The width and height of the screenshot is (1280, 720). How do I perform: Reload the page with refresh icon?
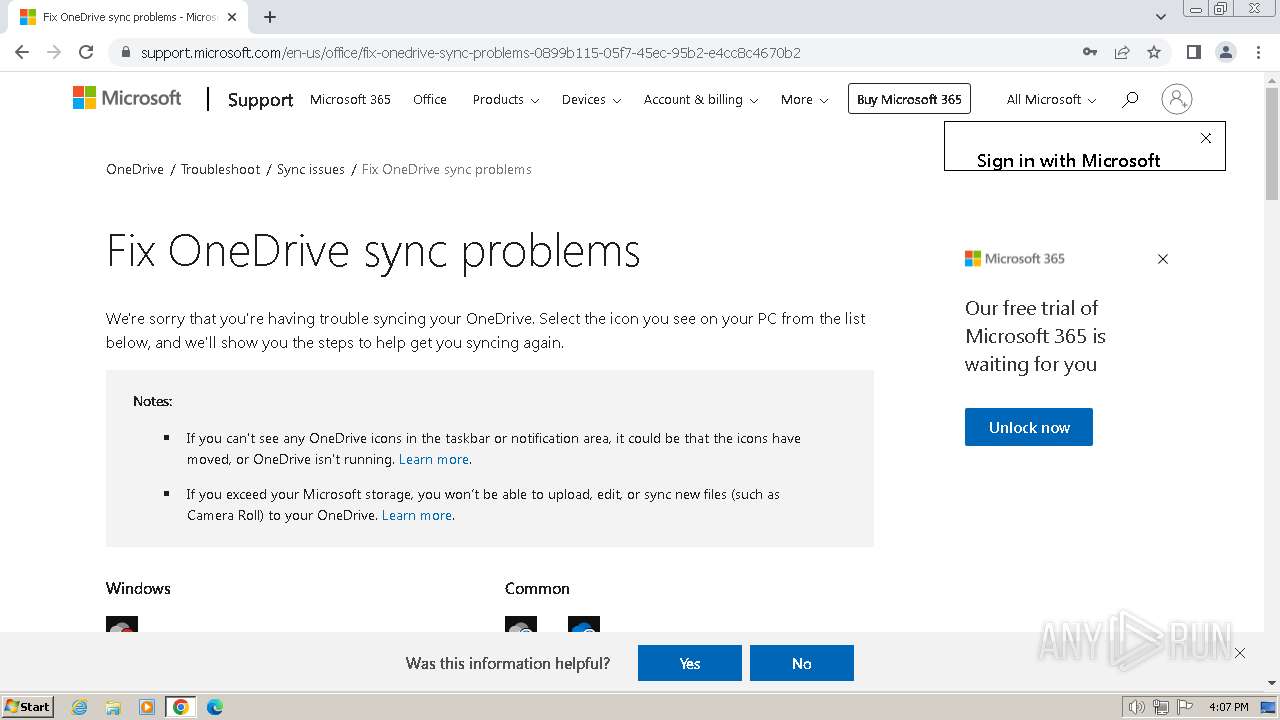coord(86,52)
